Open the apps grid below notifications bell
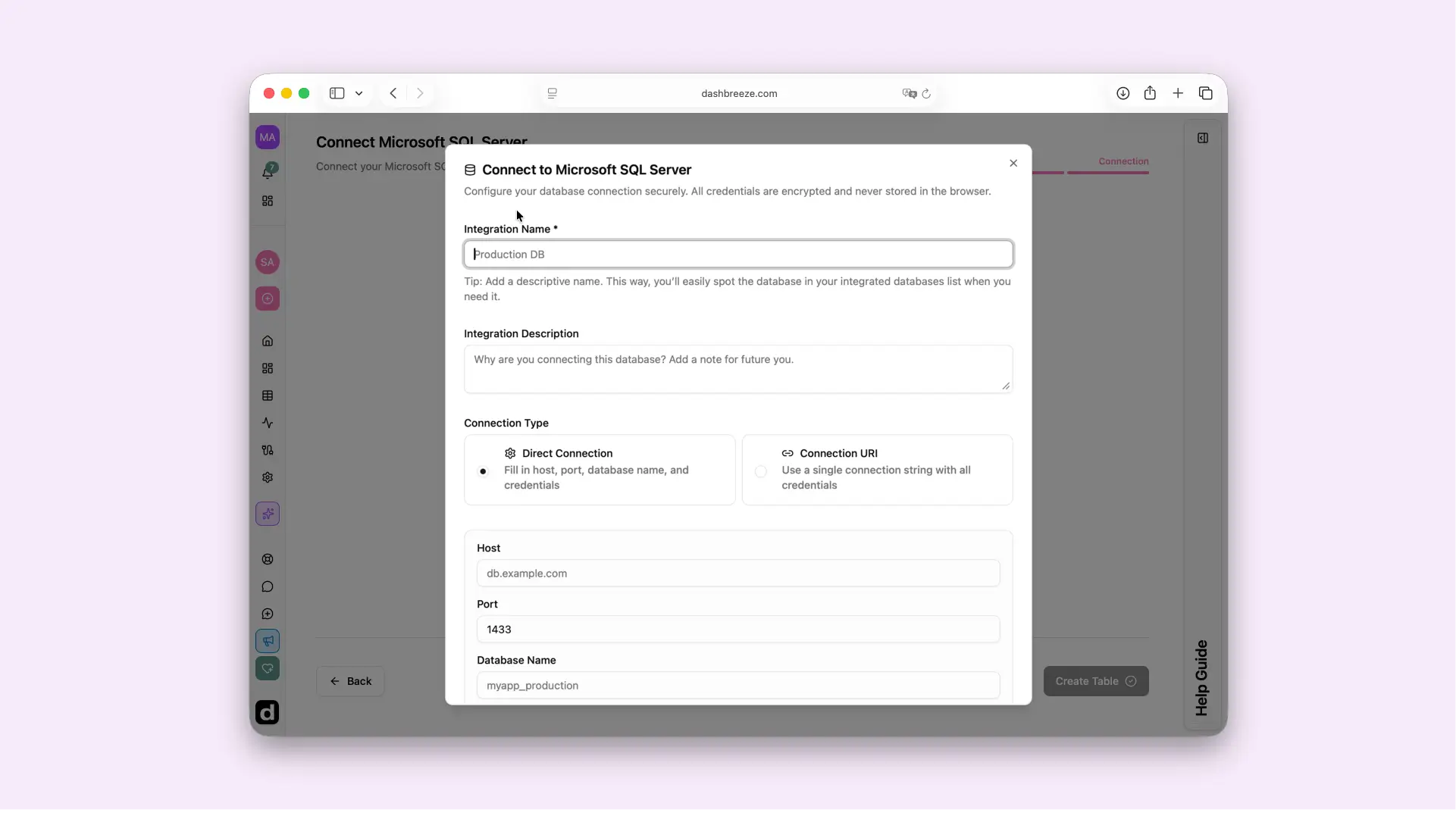1456x819 pixels. click(x=268, y=201)
